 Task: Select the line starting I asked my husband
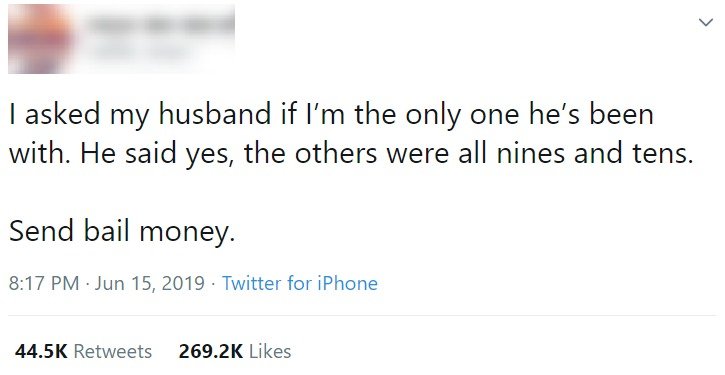coord(331,115)
